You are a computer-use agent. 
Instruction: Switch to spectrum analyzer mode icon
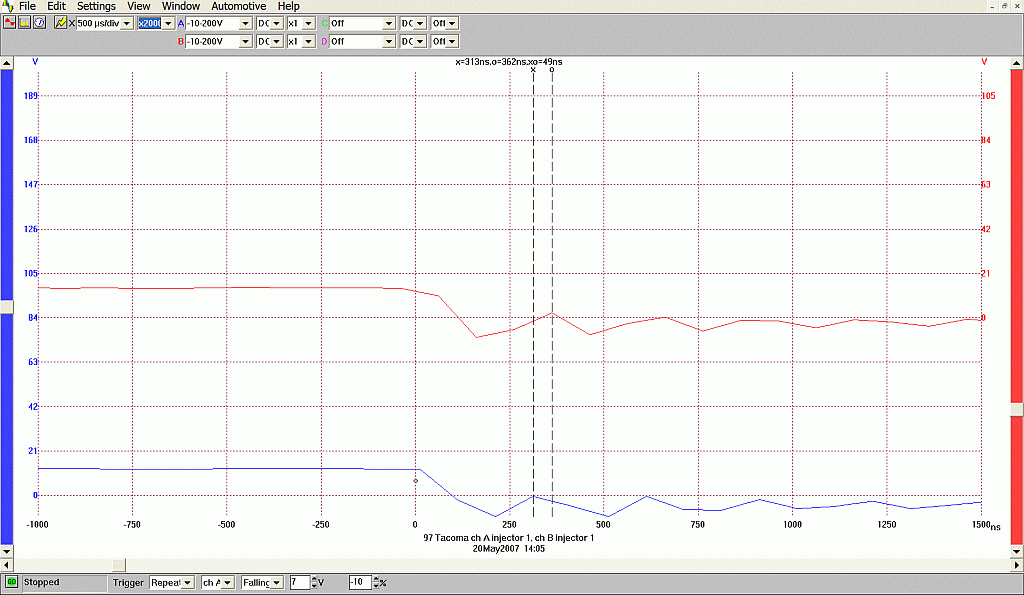(x=25, y=23)
